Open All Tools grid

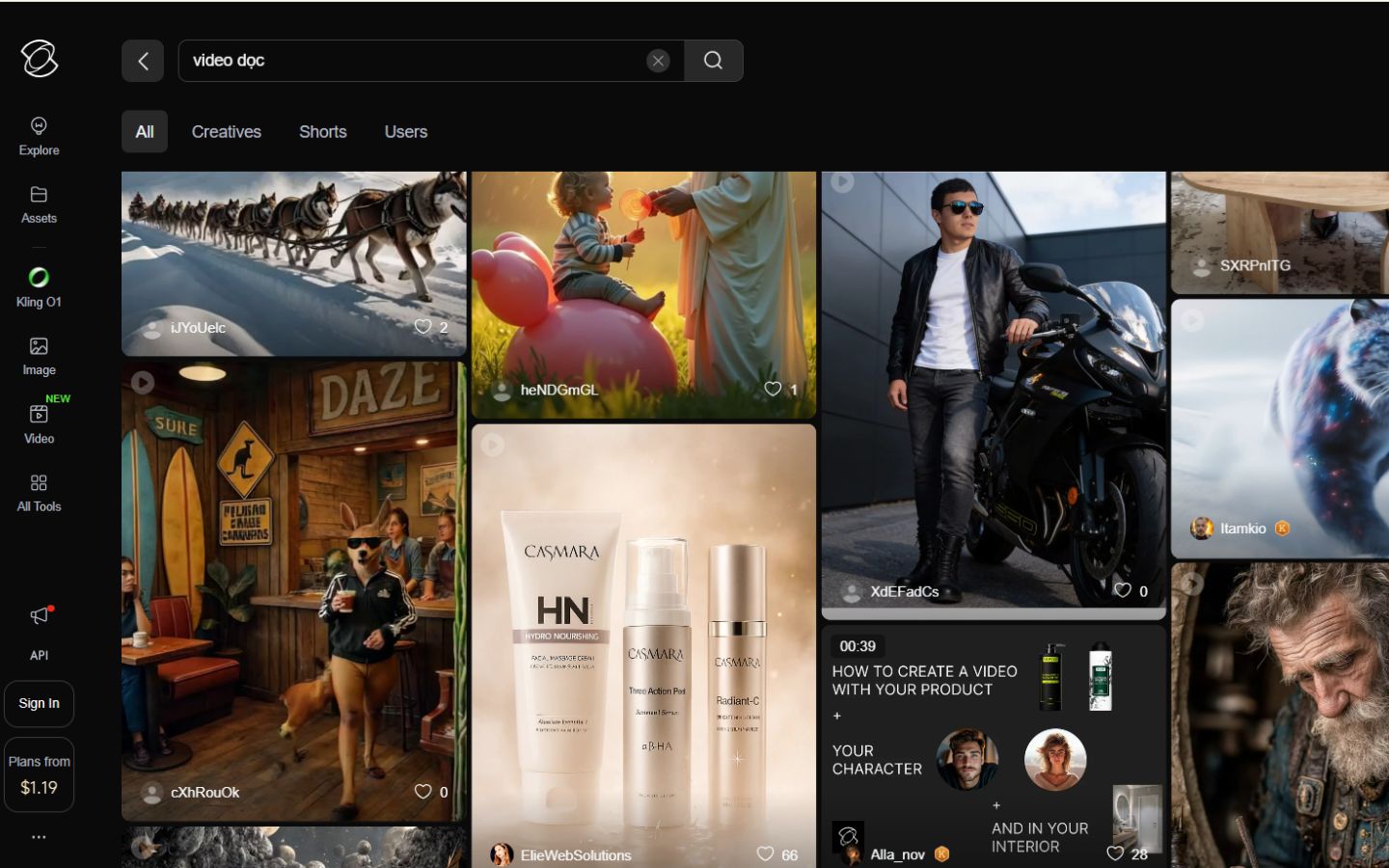tap(39, 493)
